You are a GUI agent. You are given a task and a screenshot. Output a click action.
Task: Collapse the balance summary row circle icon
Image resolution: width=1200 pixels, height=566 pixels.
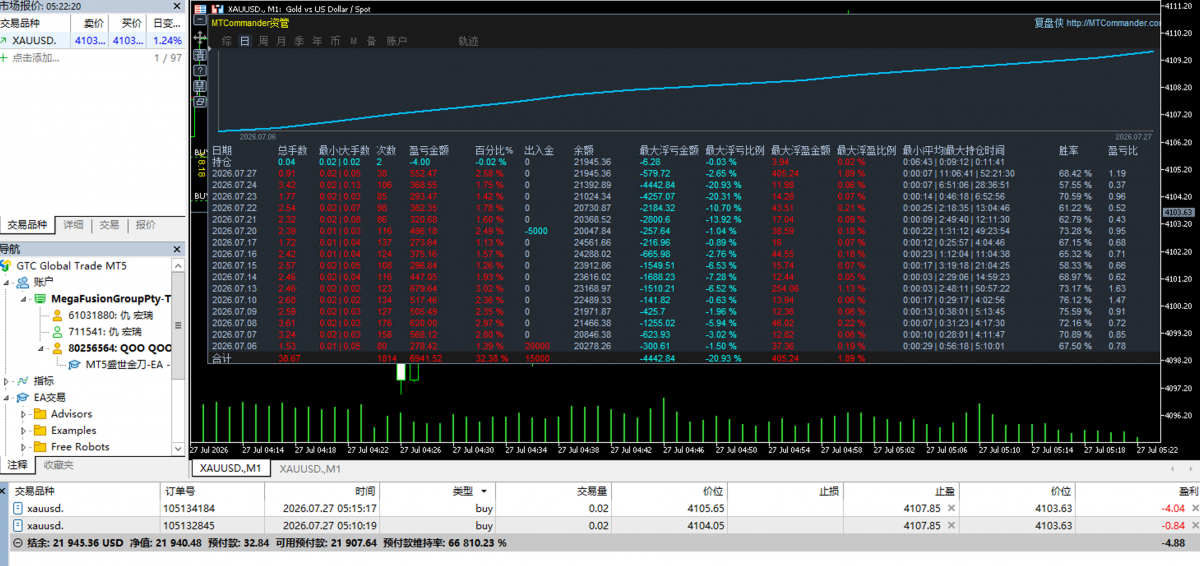18,543
